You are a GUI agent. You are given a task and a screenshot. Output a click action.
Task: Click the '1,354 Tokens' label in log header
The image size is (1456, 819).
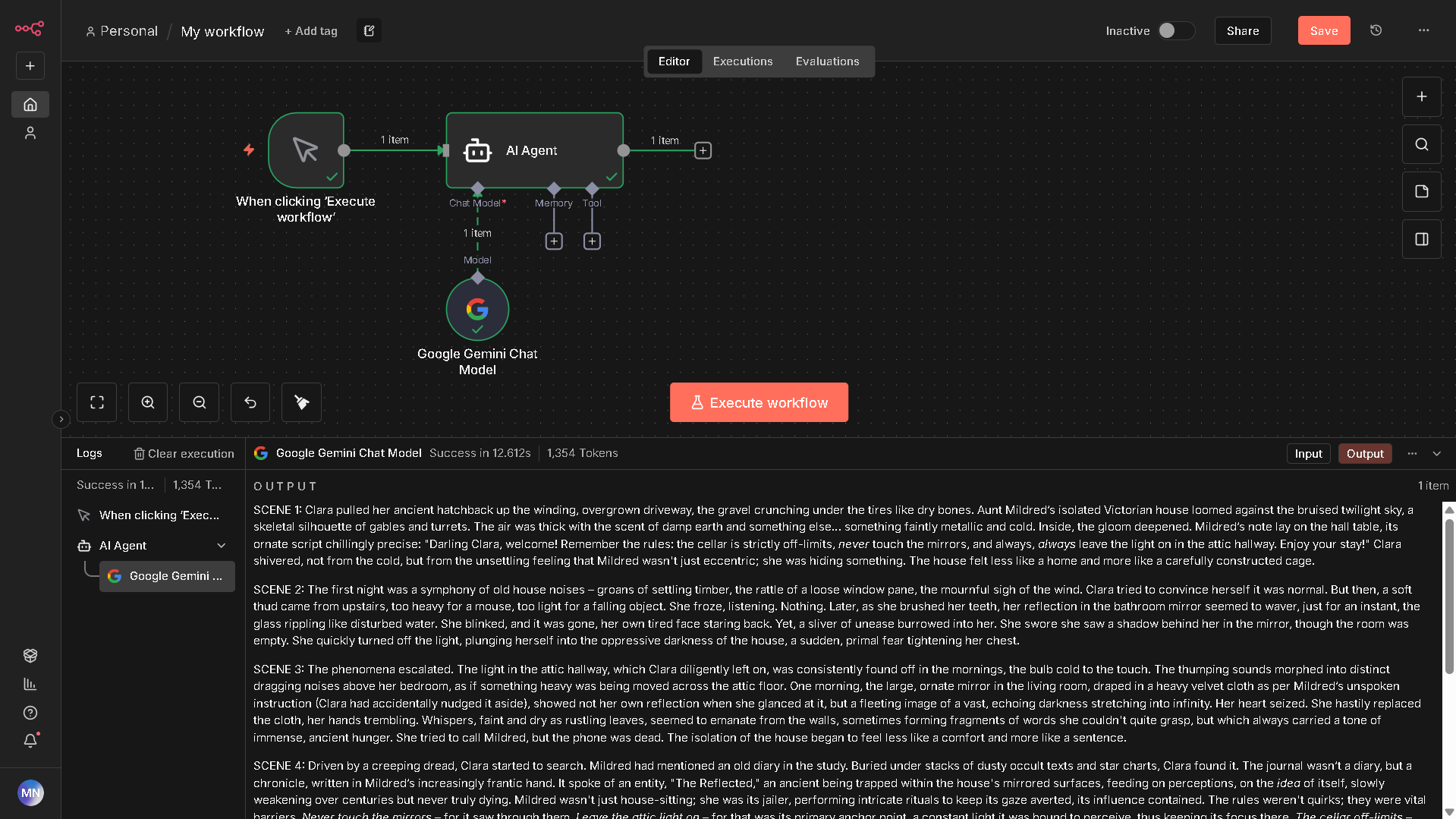pos(583,453)
